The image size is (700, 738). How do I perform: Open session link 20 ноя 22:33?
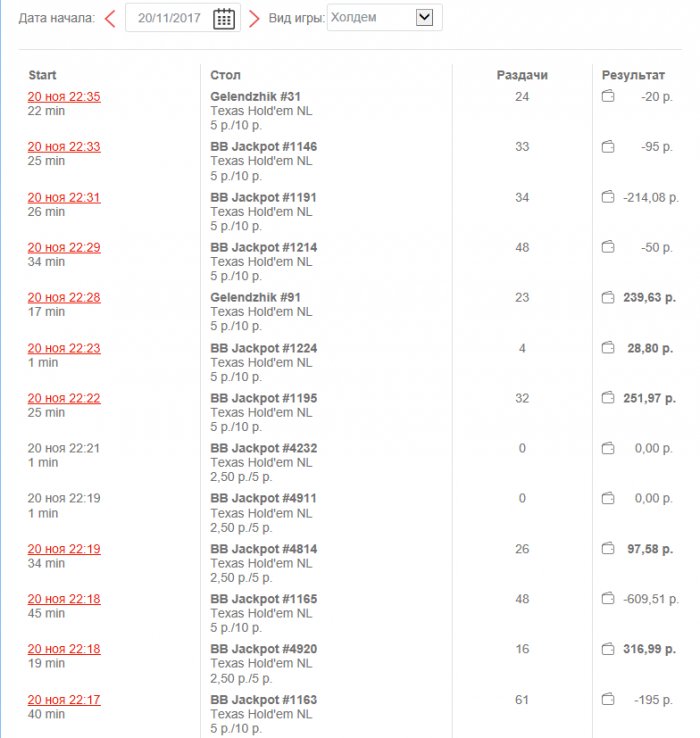(64, 147)
